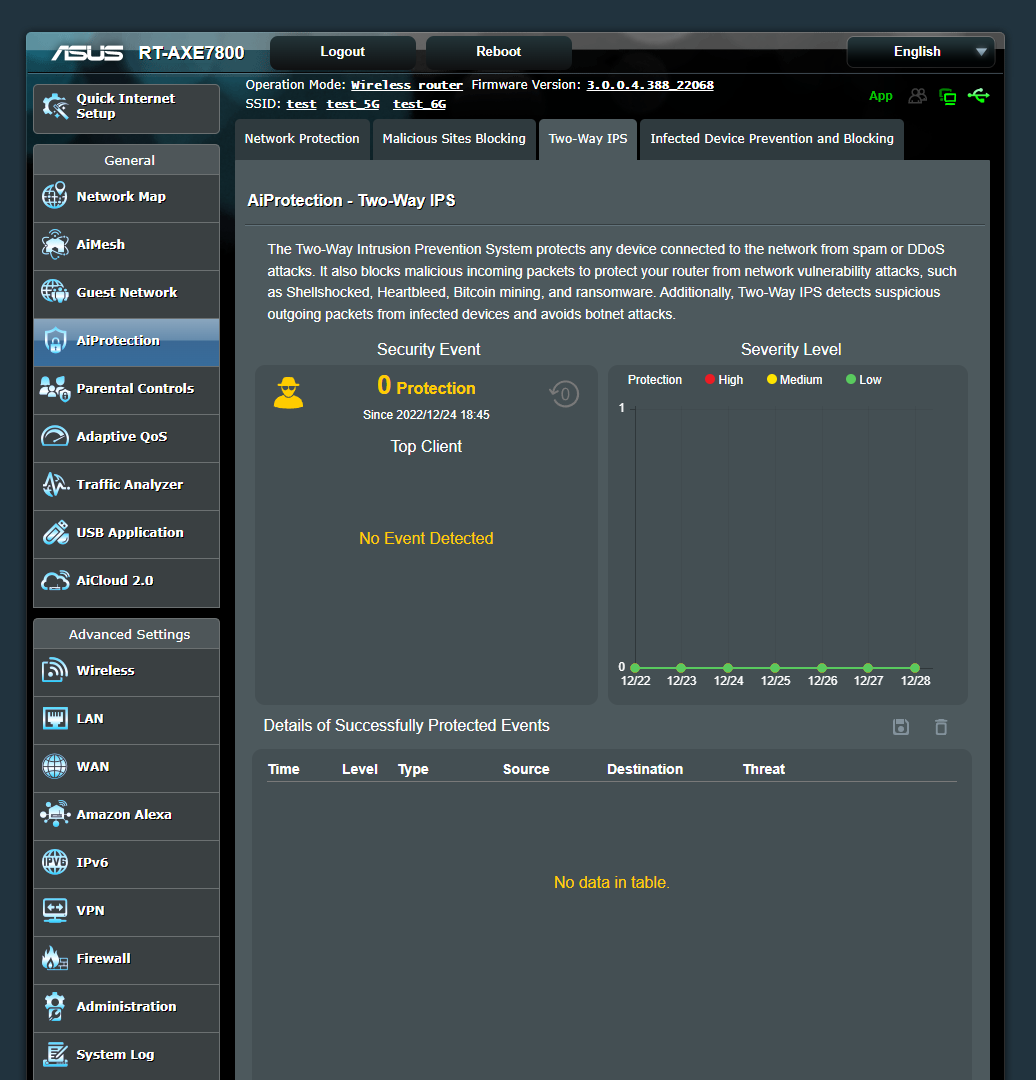Click the Wireless settings icon
Viewport: 1036px width, 1080px height.
[54, 670]
